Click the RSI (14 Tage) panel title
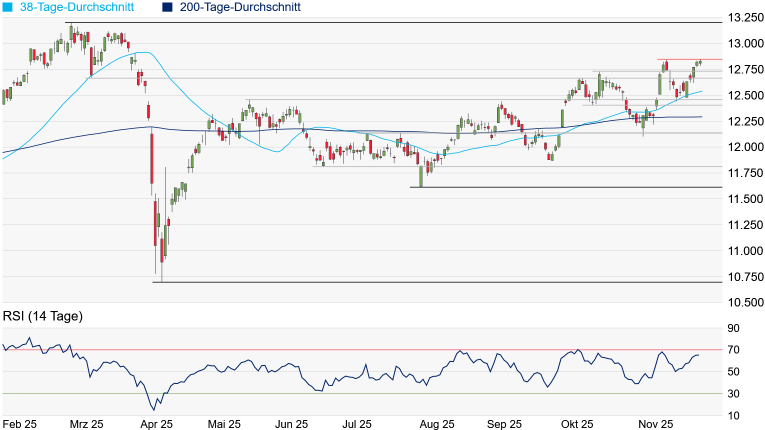 [x=42, y=317]
